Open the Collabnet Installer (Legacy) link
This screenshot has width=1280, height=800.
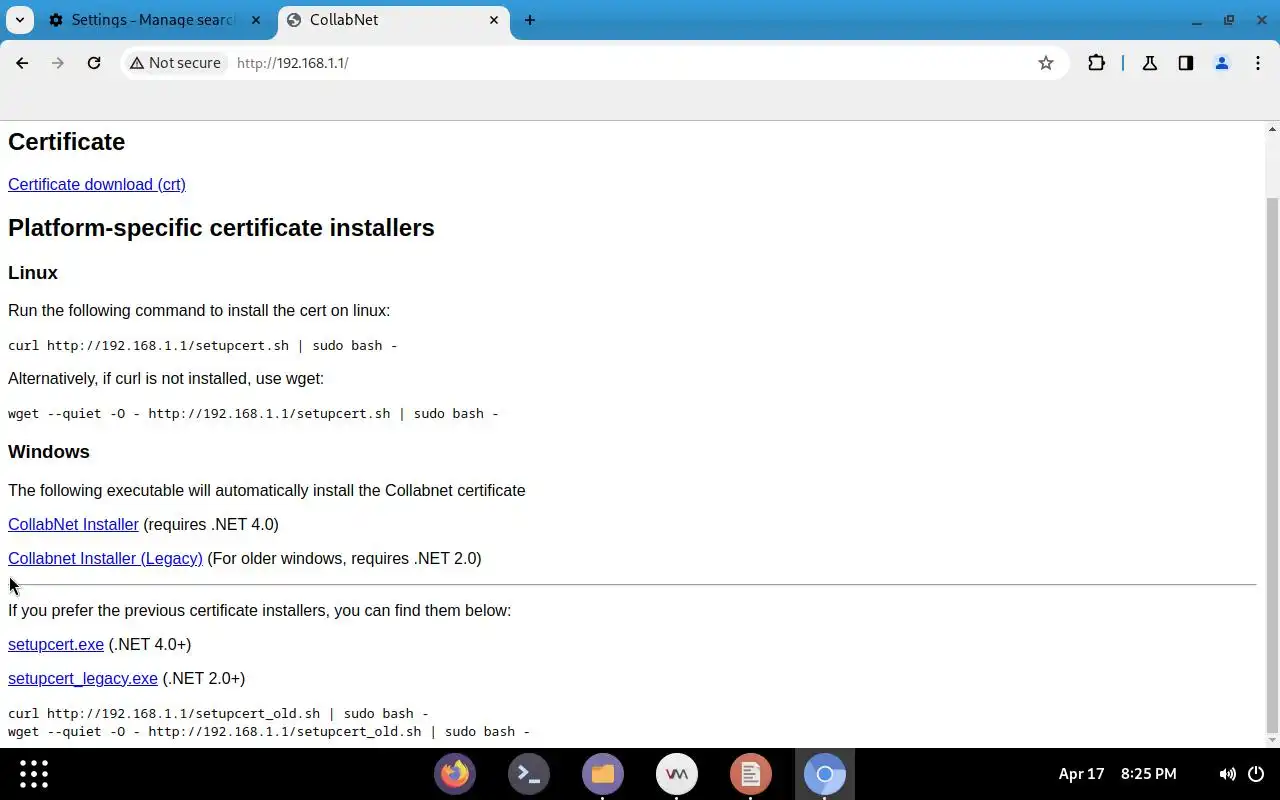coord(105,558)
